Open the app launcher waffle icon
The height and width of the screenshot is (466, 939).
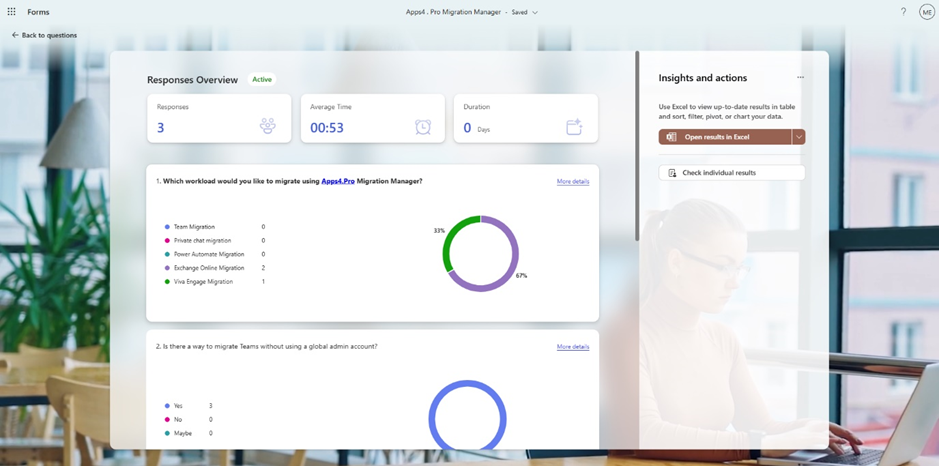(x=11, y=12)
